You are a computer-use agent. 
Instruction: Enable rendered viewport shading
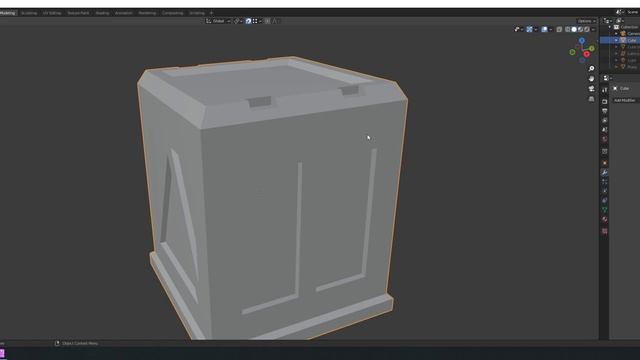click(x=587, y=29)
